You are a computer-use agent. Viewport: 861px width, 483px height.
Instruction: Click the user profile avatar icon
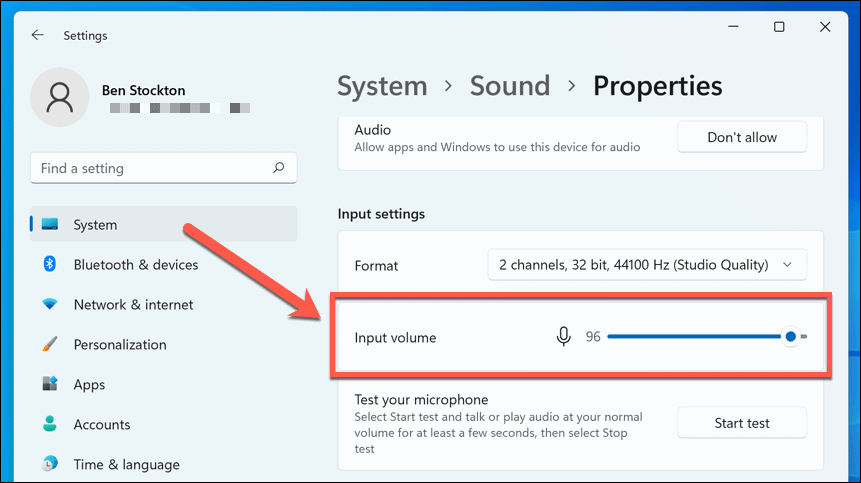[59, 97]
